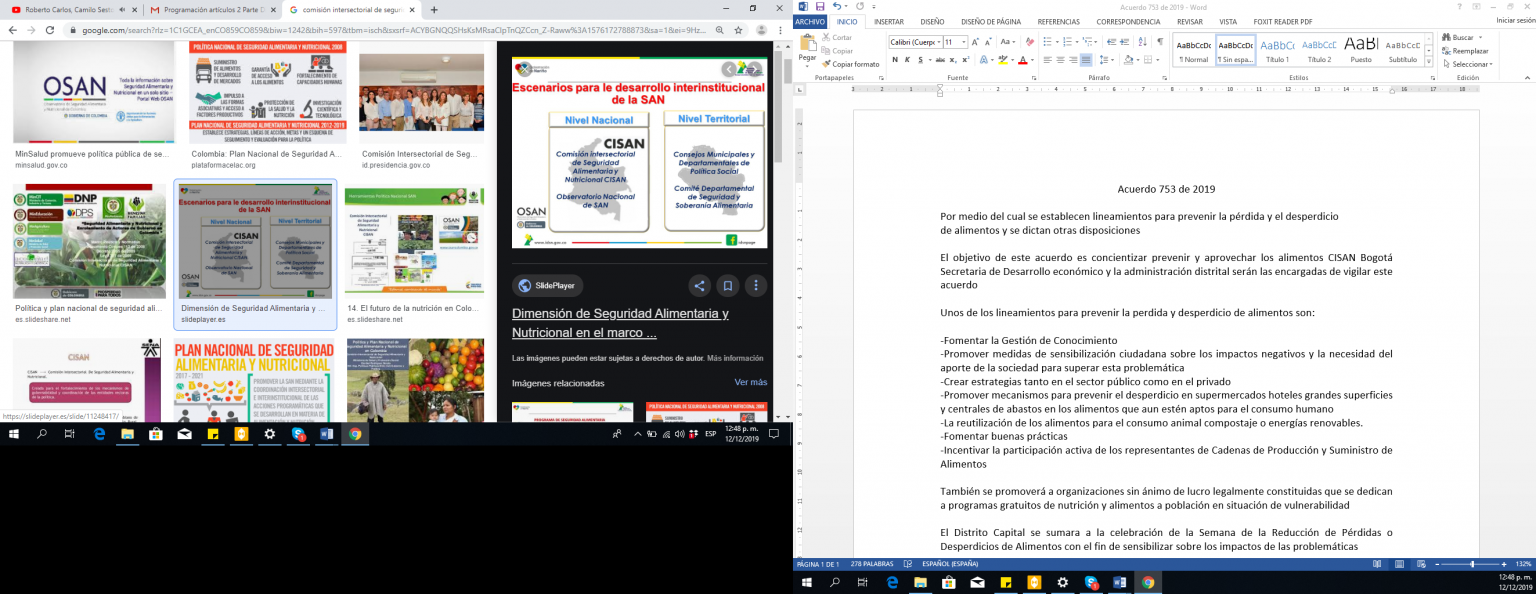Toggle show paragraph marks (¶) button
Image resolution: width=1536 pixels, height=594 pixels.
[x=1160, y=42]
